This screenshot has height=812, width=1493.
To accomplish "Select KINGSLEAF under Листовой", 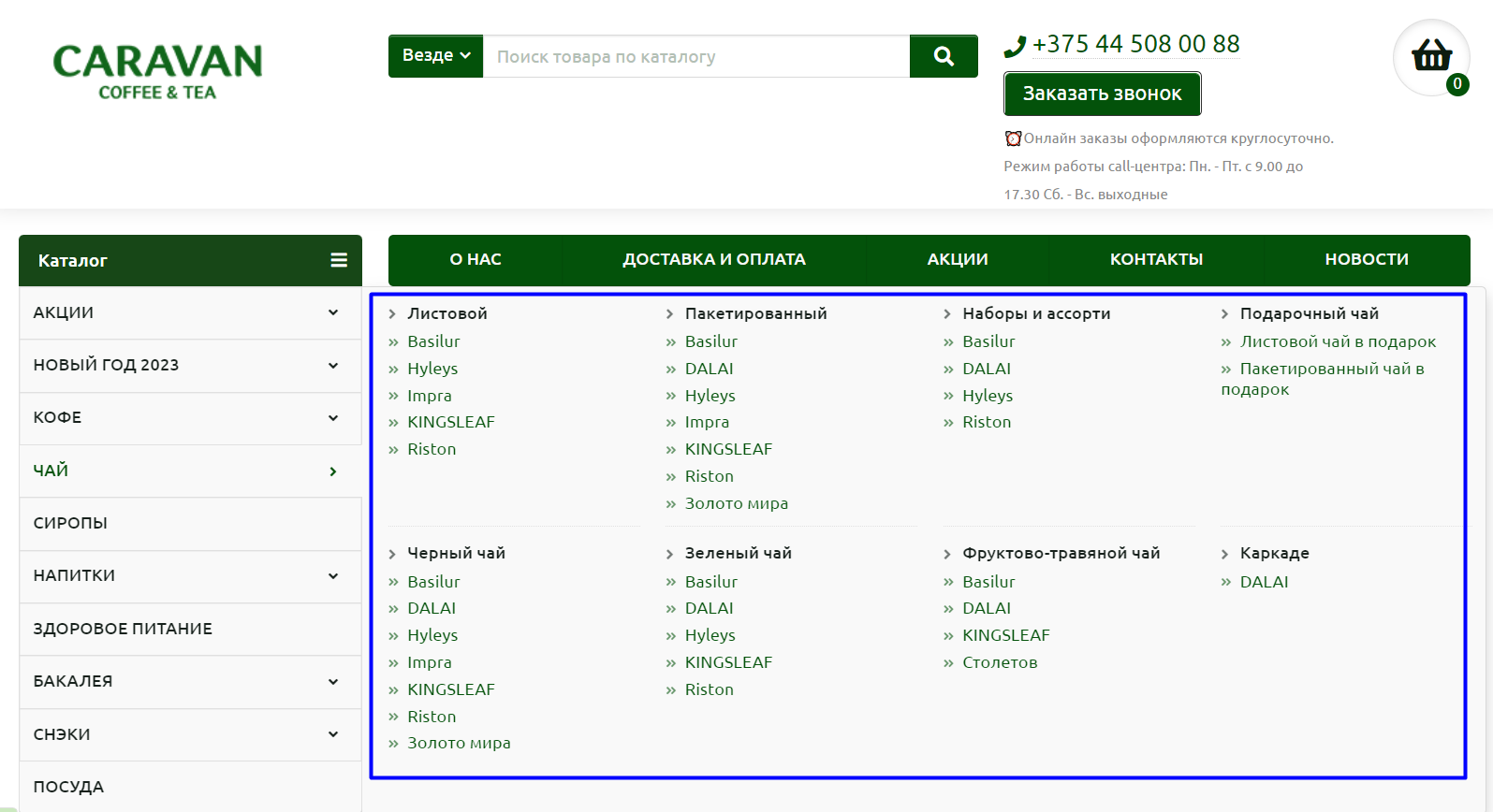I will click(x=451, y=422).
